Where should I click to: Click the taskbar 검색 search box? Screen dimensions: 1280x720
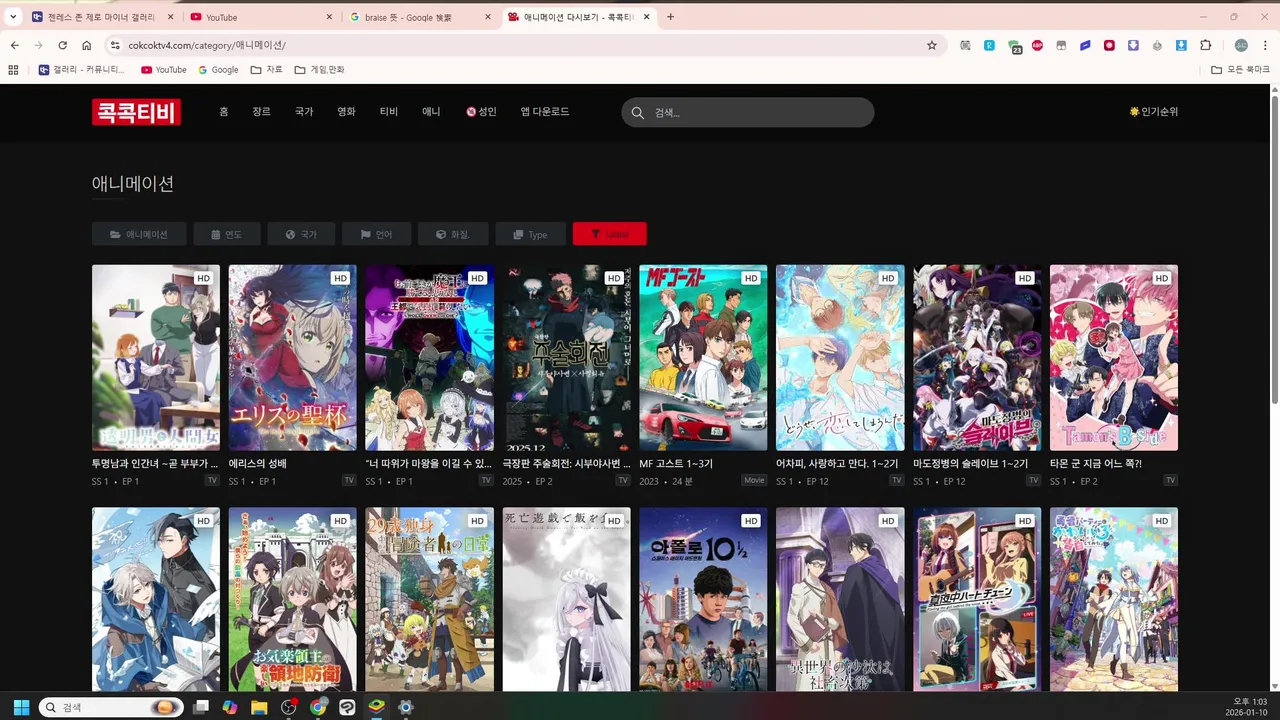coord(111,707)
